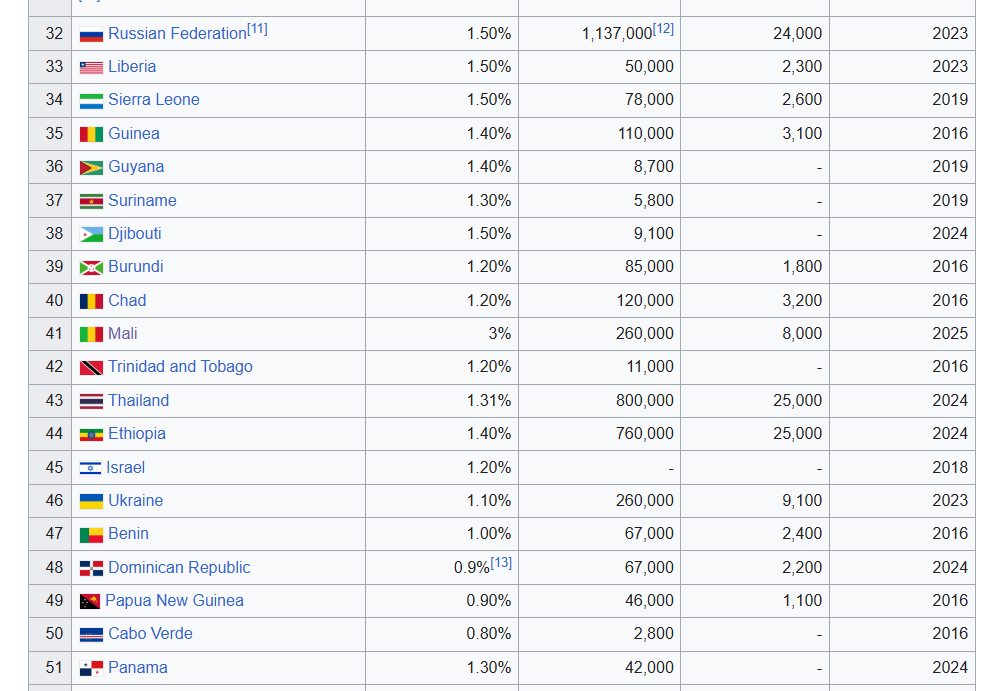Open the Guyana link
The width and height of the screenshot is (995, 691).
coord(136,167)
